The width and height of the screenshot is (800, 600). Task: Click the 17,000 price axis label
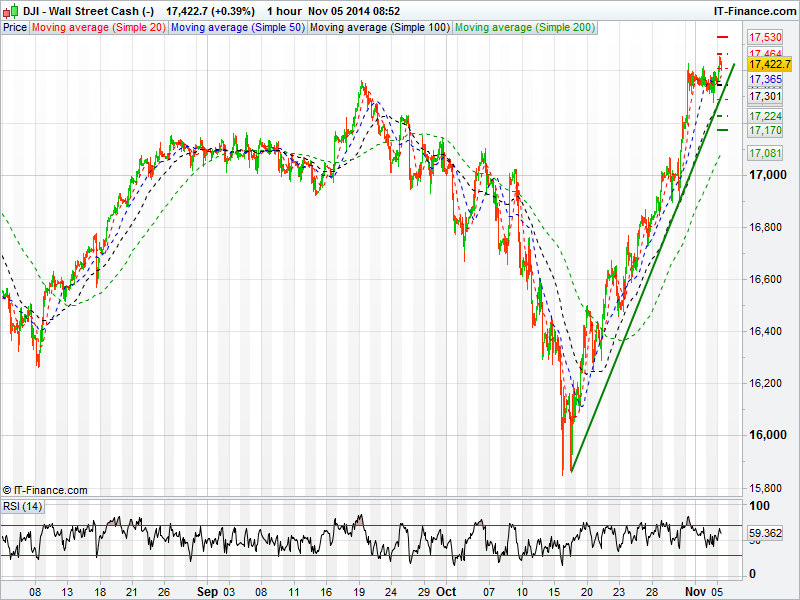pyautogui.click(x=767, y=175)
